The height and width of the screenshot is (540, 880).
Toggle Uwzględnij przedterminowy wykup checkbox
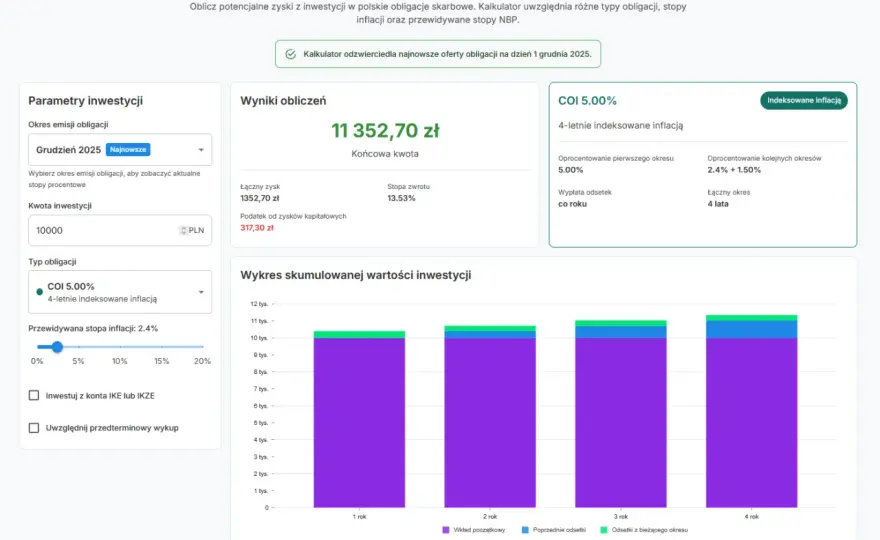(34, 428)
